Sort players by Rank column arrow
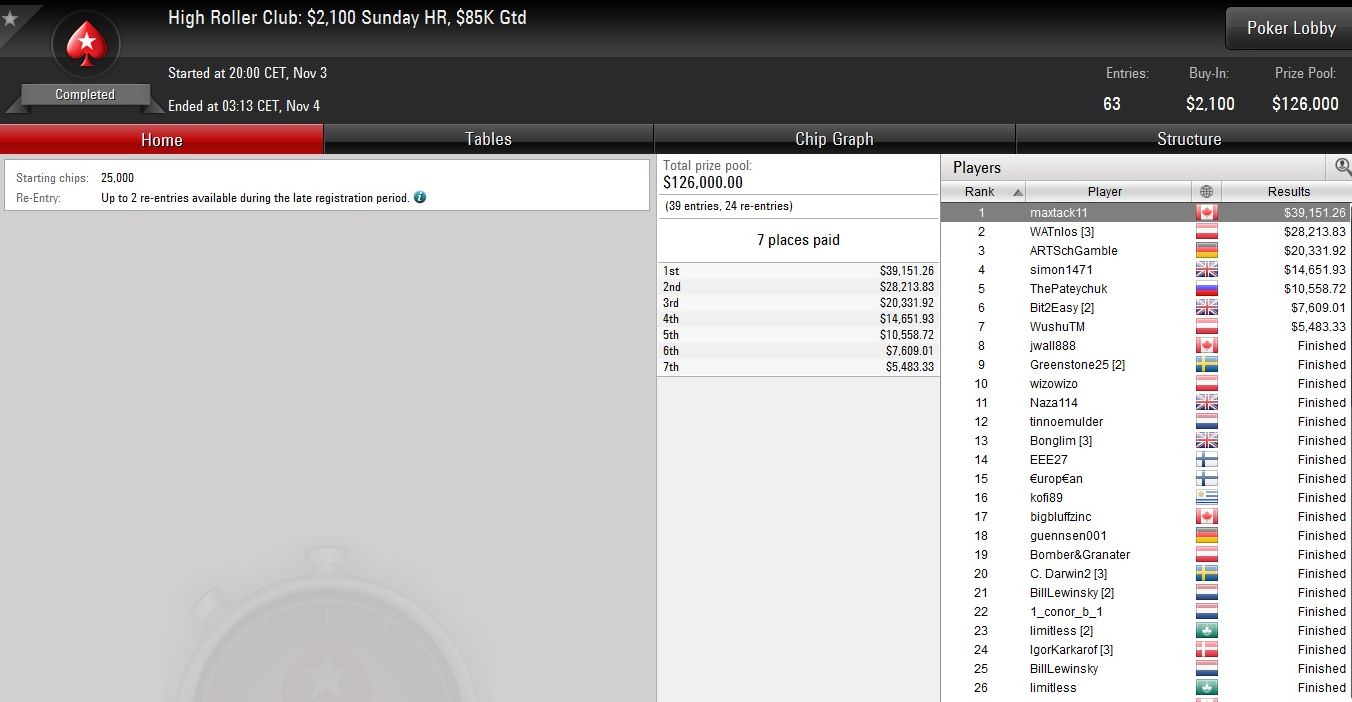1352x702 pixels. pyautogui.click(x=1018, y=192)
